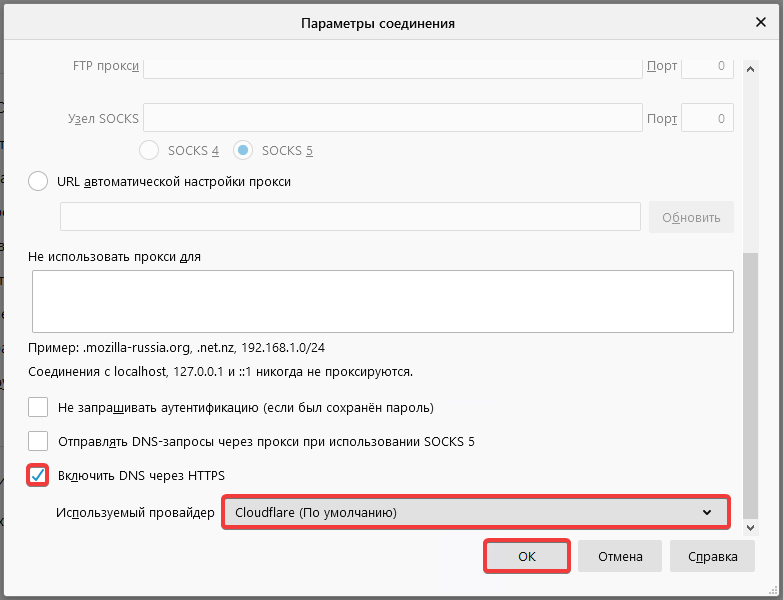
Task: Click the Обновить button
Action: [691, 217]
